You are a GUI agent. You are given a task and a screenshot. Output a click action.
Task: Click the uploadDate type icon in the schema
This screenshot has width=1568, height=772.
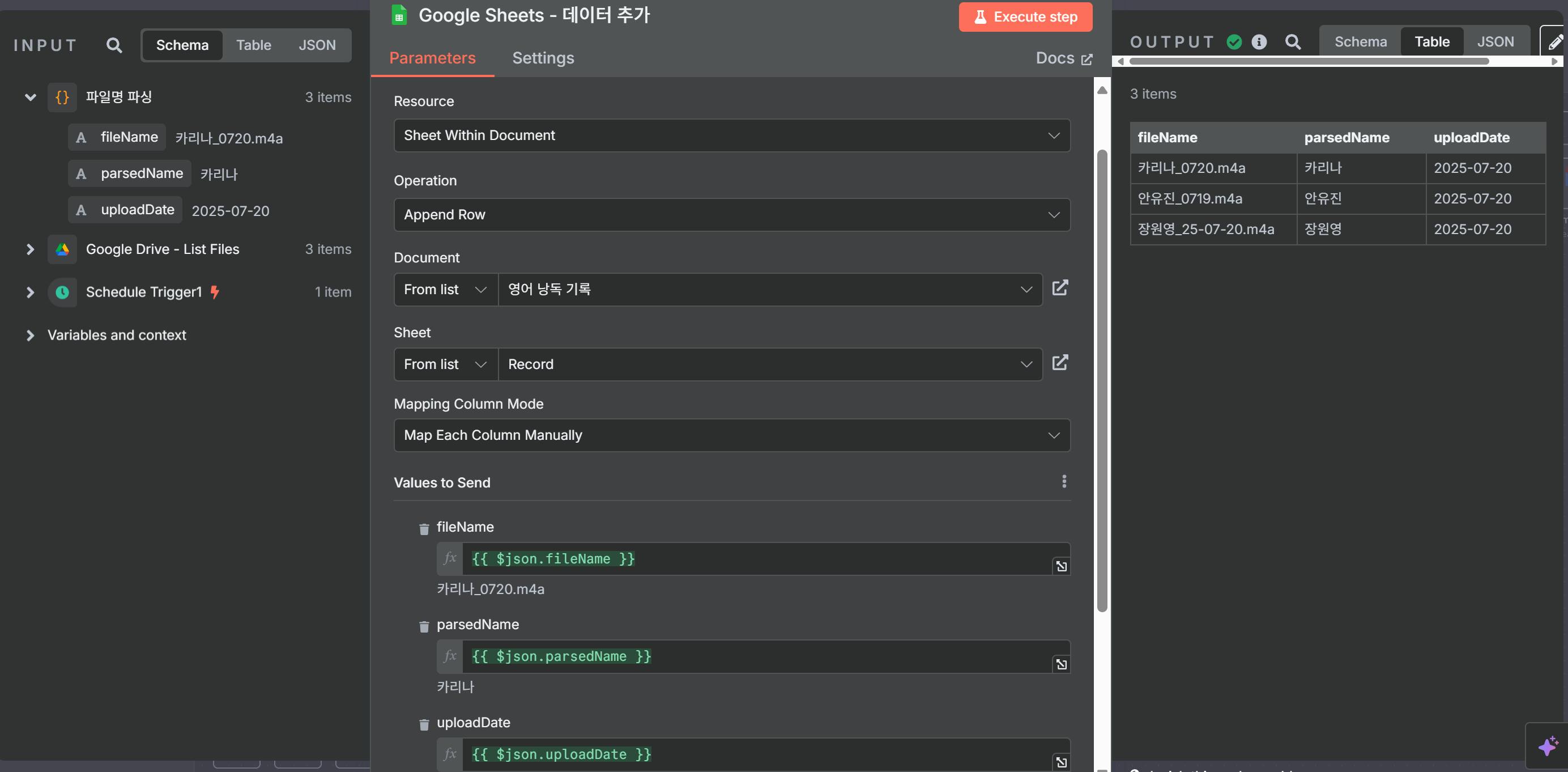point(81,211)
